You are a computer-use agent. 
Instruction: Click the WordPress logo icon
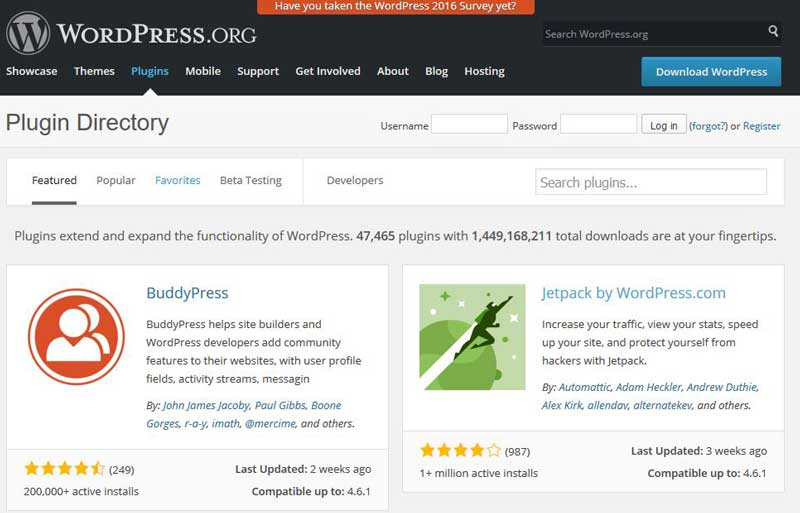tap(28, 33)
